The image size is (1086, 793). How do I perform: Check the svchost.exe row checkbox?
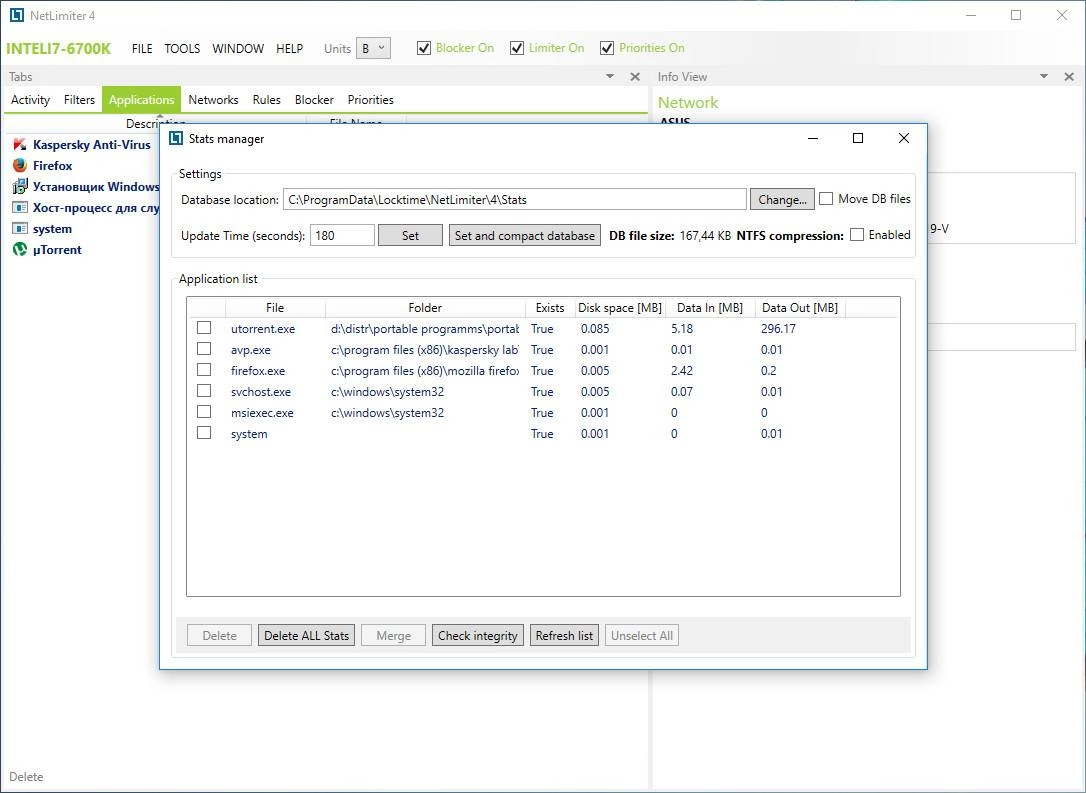click(x=204, y=391)
